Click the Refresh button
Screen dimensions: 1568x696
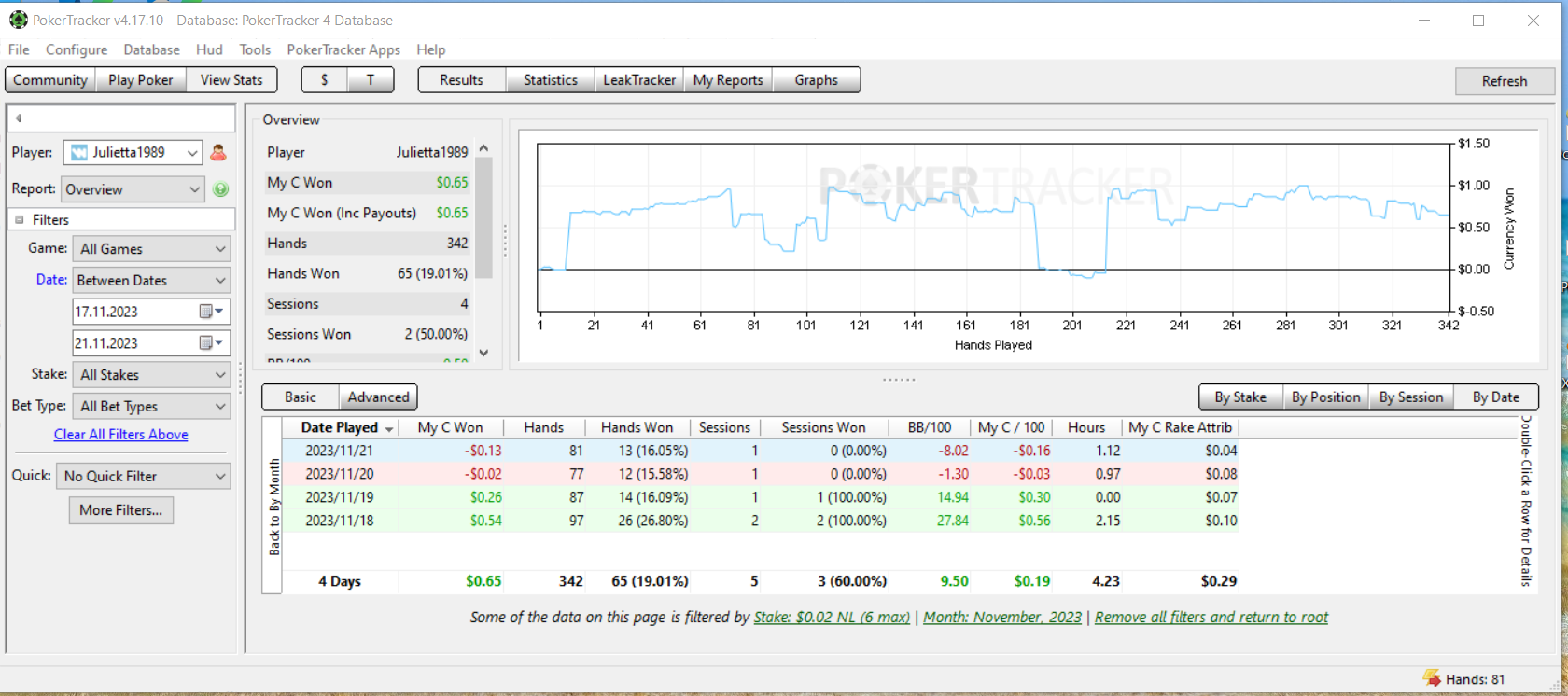coord(1505,81)
